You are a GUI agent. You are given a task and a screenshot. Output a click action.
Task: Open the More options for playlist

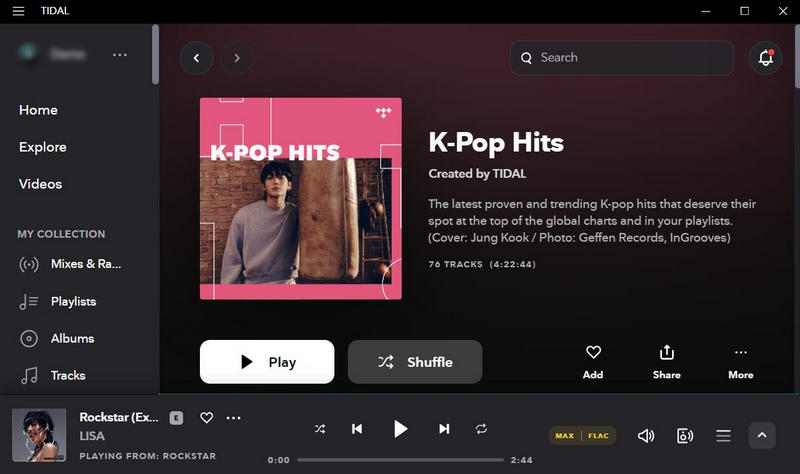741,362
